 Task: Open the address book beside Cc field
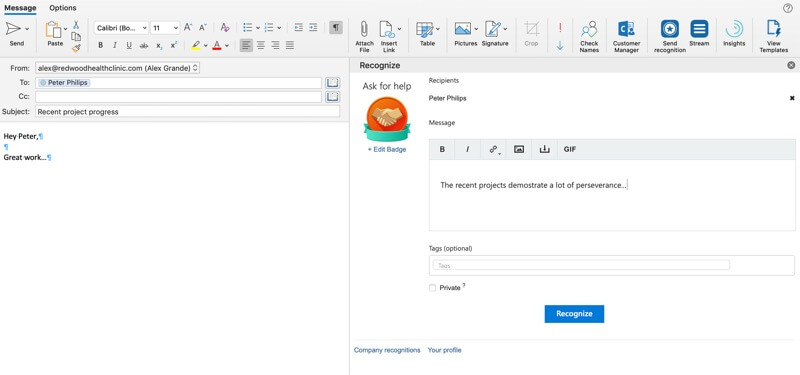point(333,96)
